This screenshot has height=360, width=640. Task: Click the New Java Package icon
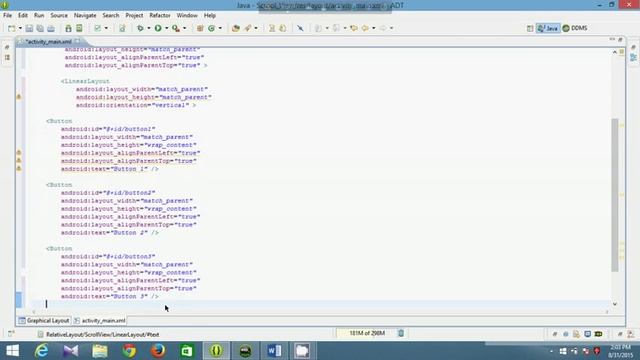click(x=200, y=28)
